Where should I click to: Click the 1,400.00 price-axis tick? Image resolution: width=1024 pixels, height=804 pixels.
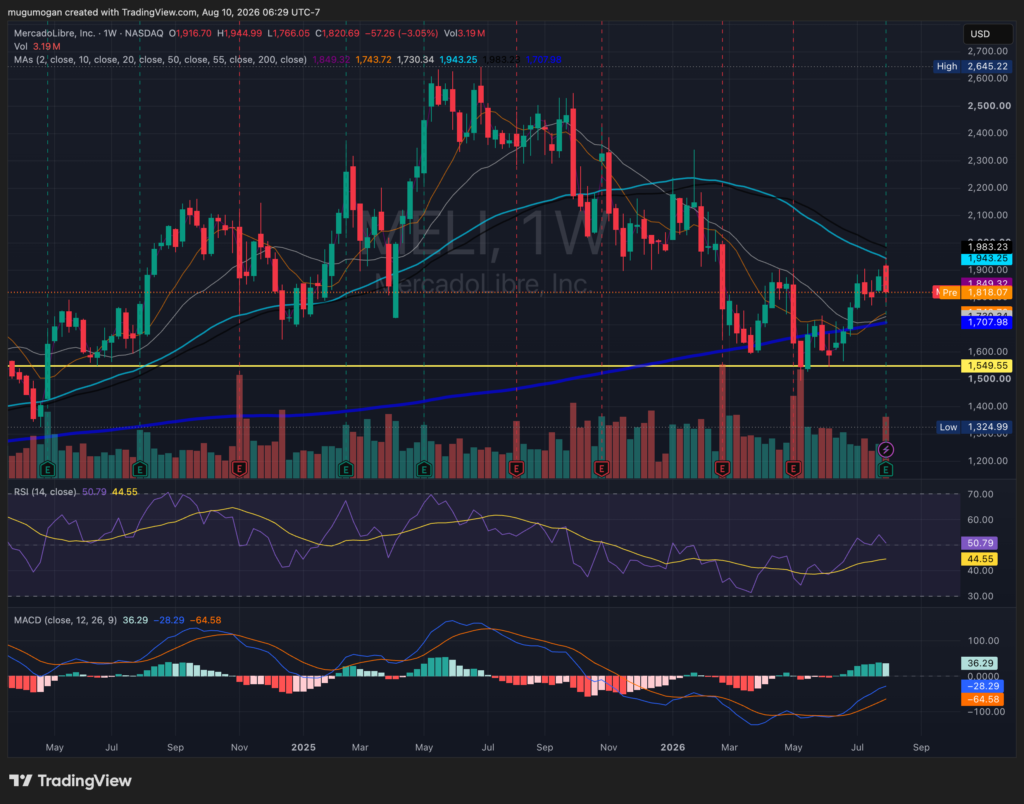point(988,406)
